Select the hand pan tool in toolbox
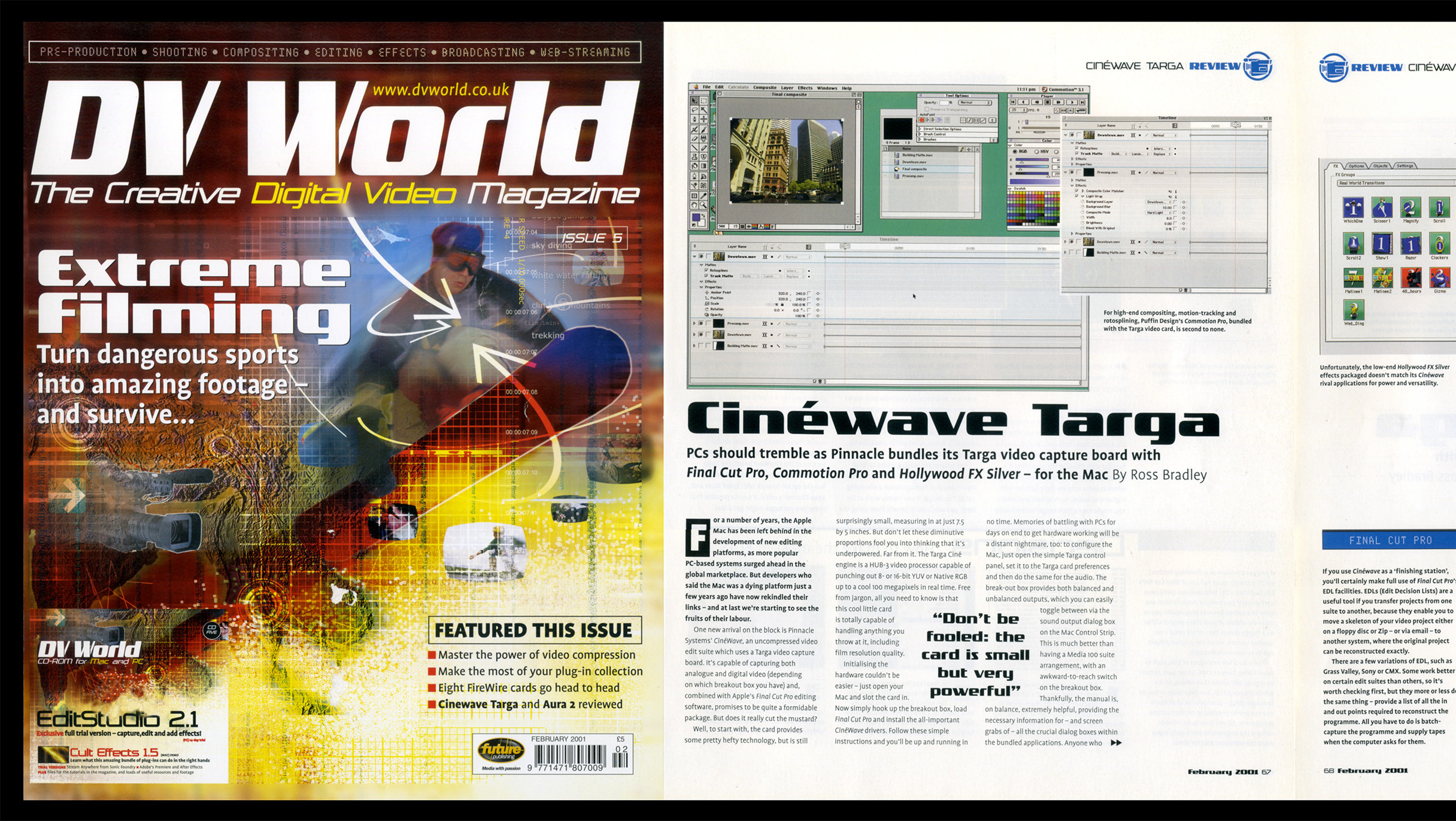The image size is (1456, 821). 694,205
